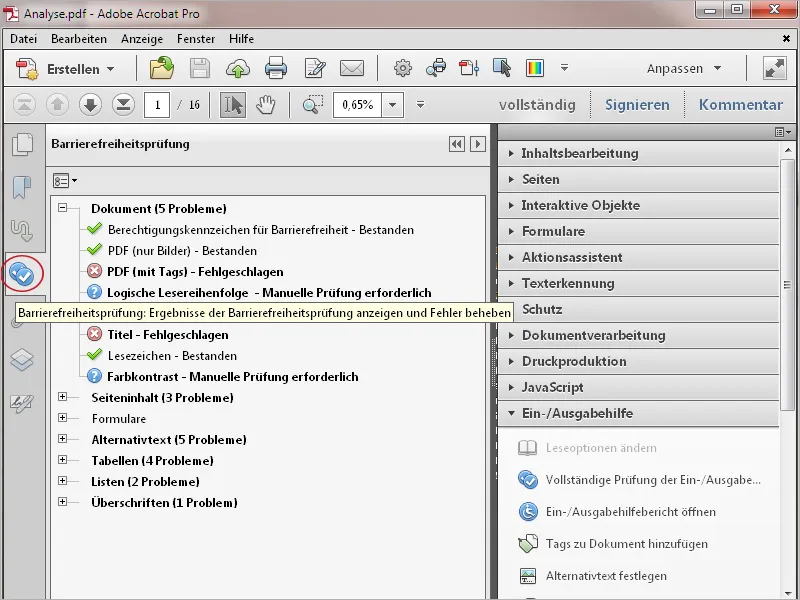Send file via envelope email icon
The image size is (800, 600).
pos(352,68)
